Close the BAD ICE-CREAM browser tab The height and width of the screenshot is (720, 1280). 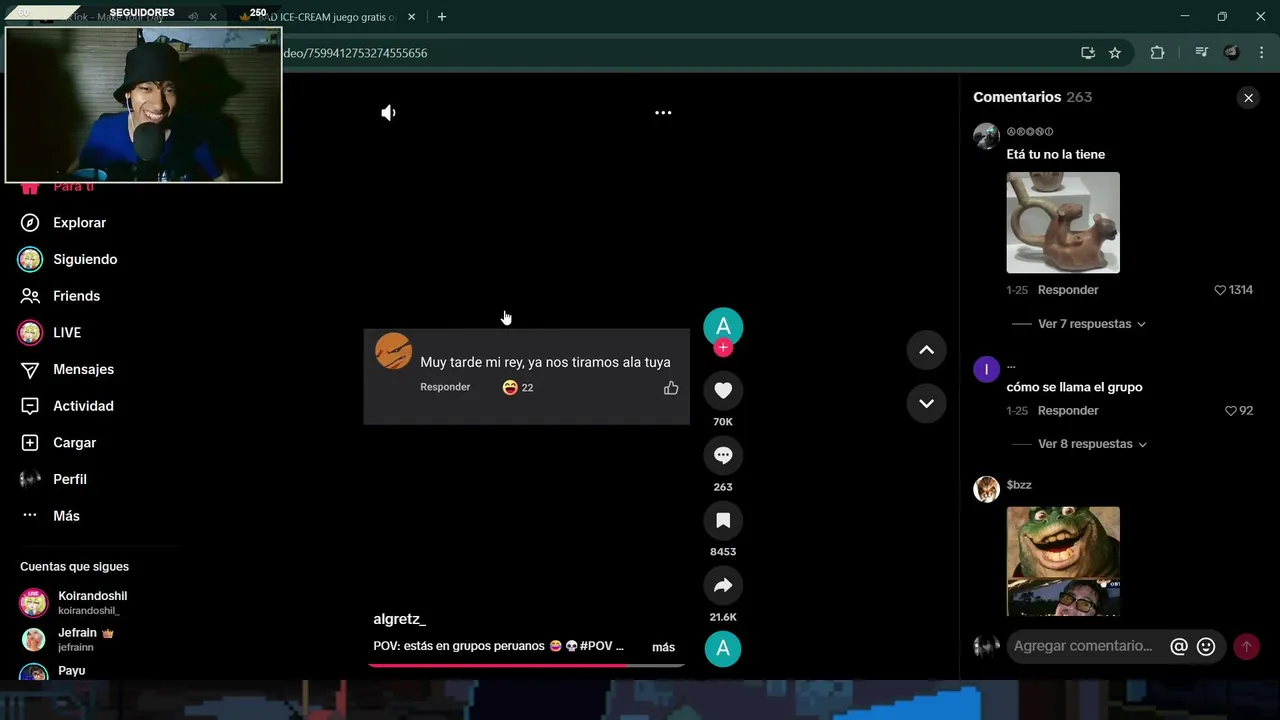pyautogui.click(x=411, y=17)
